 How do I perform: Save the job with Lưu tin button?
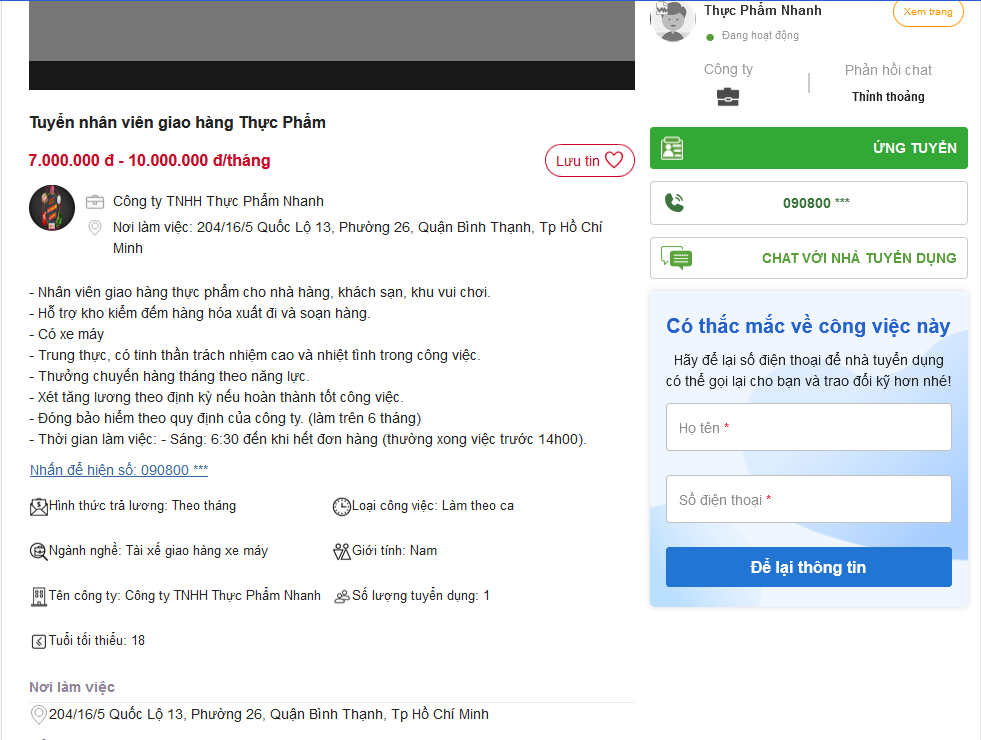589,160
